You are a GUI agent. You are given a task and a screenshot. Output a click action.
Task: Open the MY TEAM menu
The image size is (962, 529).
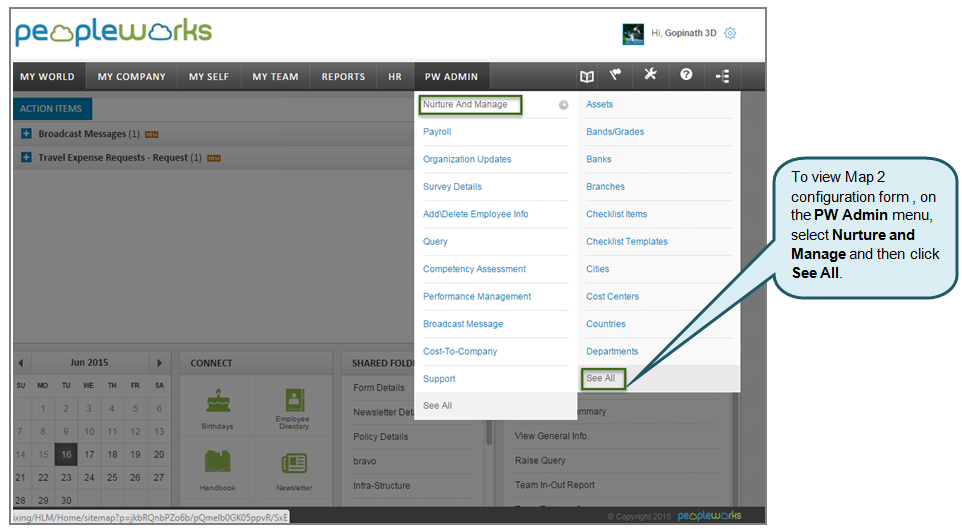coord(275,77)
